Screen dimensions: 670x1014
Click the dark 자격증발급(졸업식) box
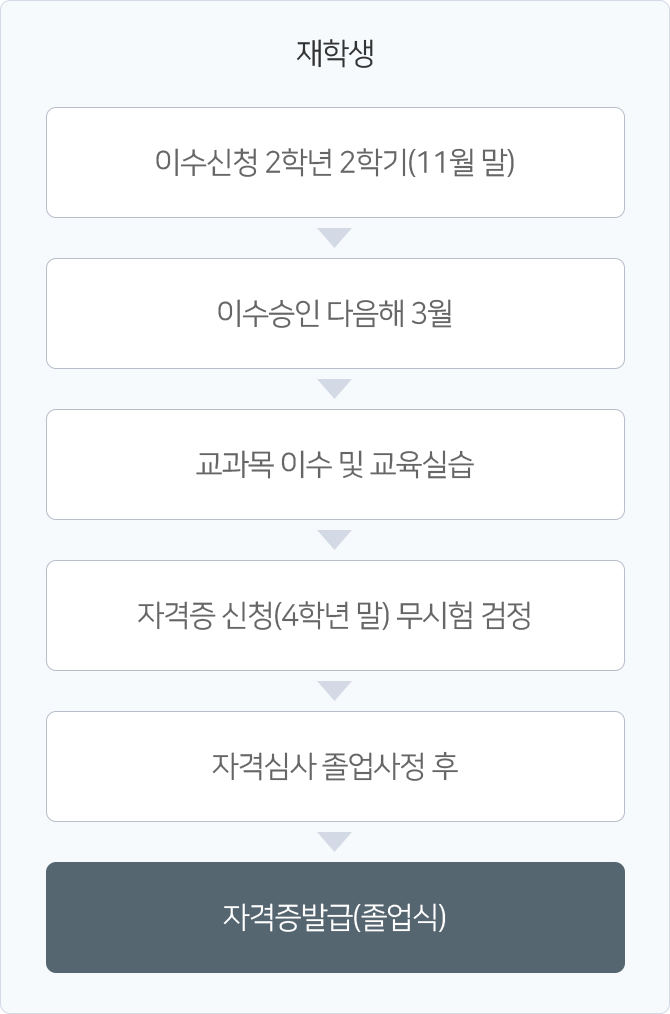click(x=335, y=918)
